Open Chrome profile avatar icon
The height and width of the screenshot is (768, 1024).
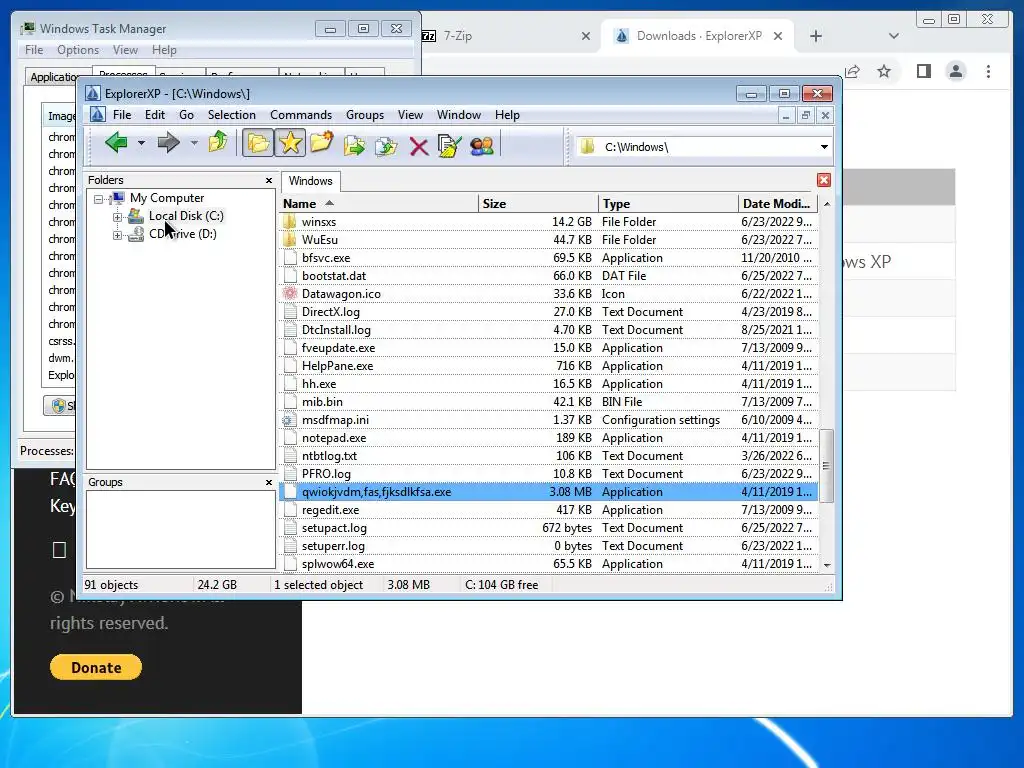point(955,71)
